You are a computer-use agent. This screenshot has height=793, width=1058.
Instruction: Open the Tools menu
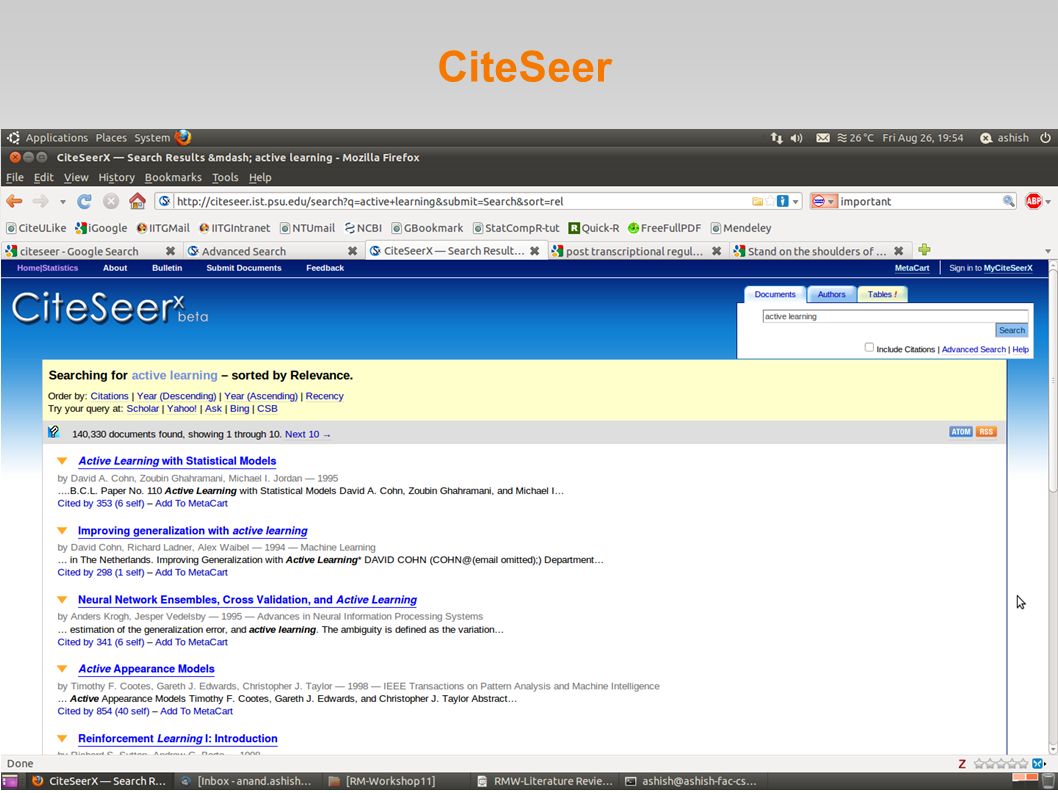(225, 177)
